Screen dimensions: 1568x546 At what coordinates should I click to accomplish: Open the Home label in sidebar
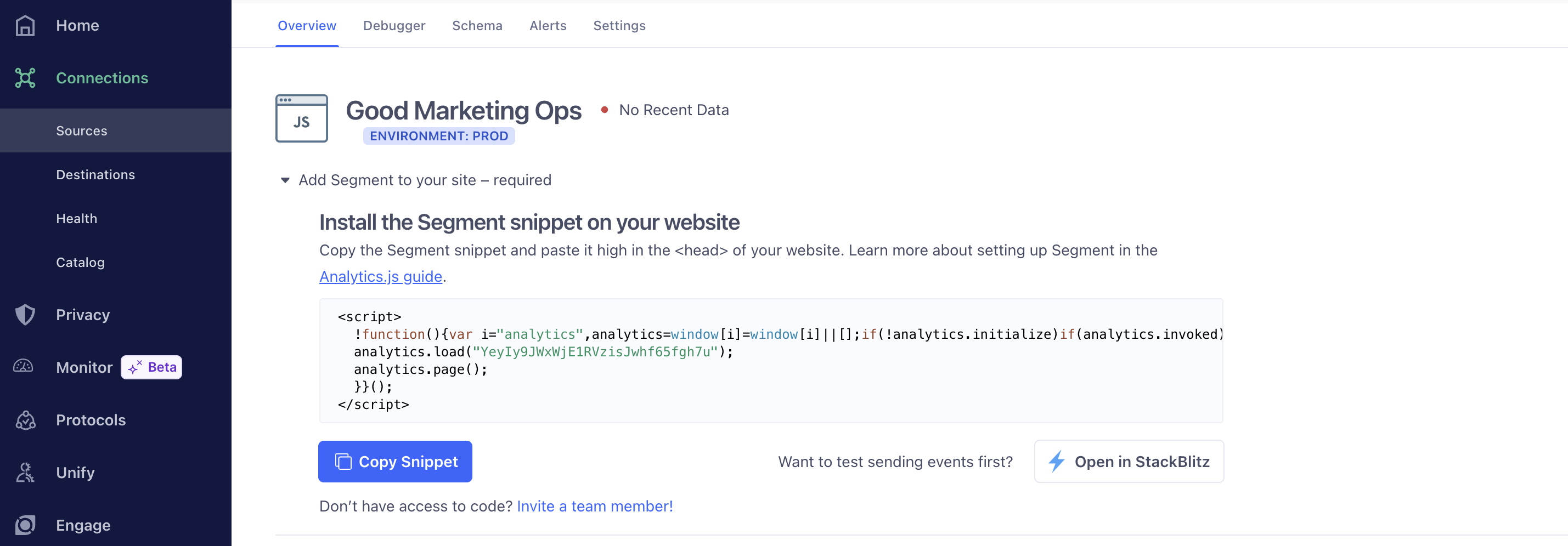pos(77,26)
